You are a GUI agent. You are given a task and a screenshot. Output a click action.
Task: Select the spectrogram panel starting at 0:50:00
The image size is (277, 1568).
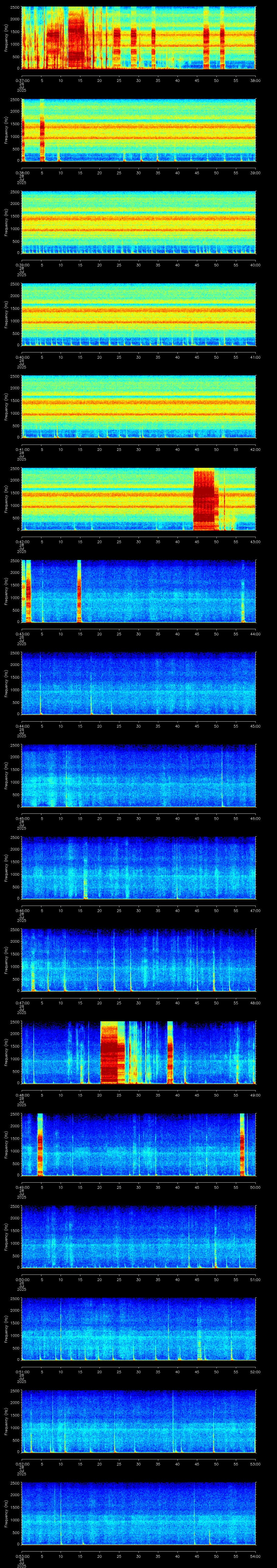click(138, 1237)
